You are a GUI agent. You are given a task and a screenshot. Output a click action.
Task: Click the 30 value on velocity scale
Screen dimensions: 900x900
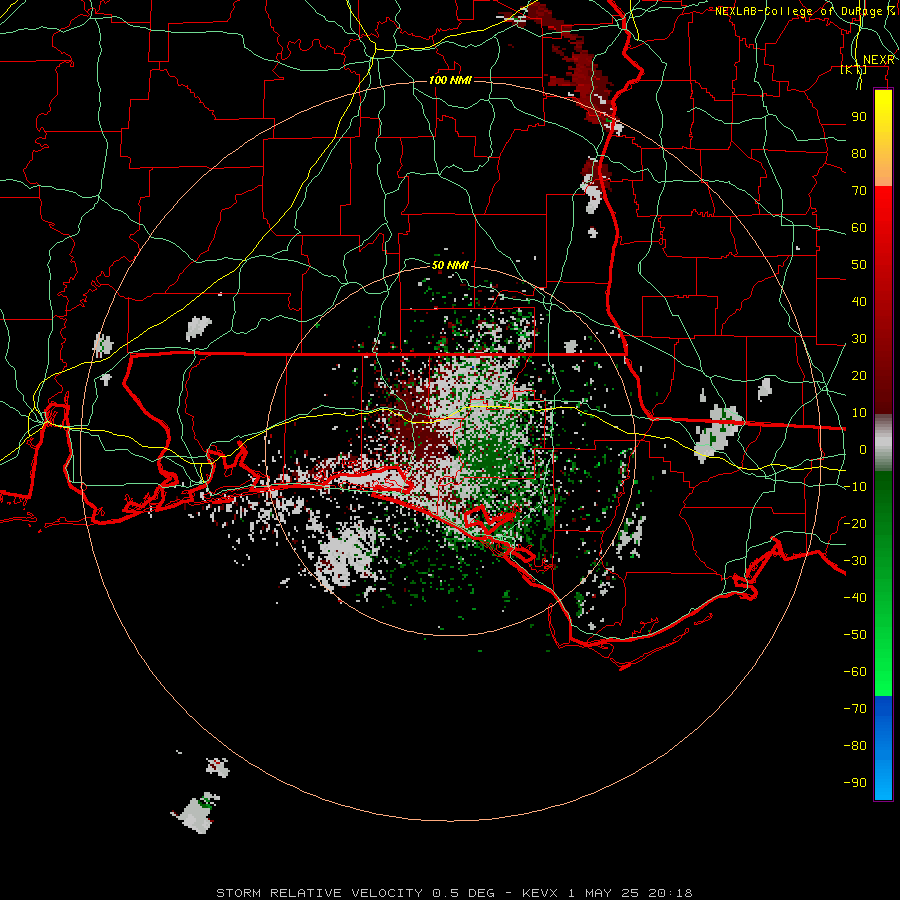pyautogui.click(x=859, y=339)
